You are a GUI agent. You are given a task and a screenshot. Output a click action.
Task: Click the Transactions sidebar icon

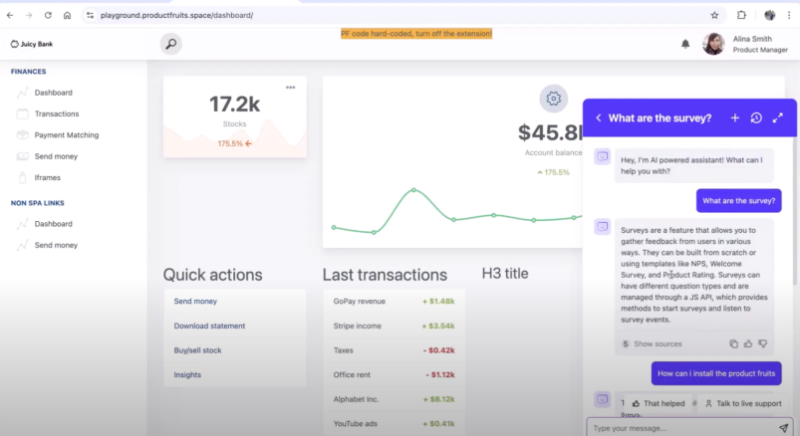tap(22, 114)
